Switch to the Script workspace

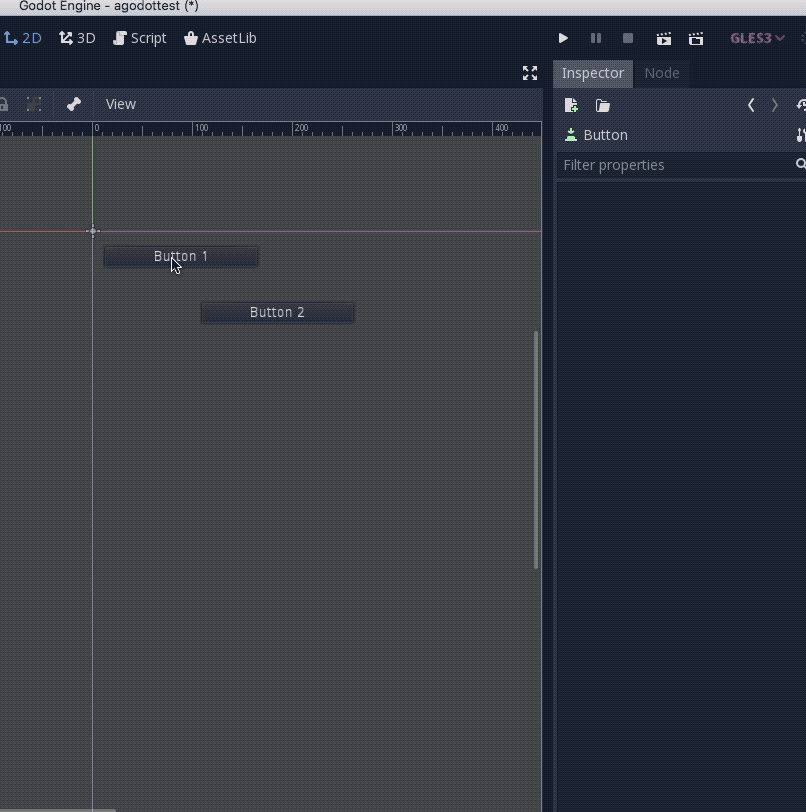[140, 38]
